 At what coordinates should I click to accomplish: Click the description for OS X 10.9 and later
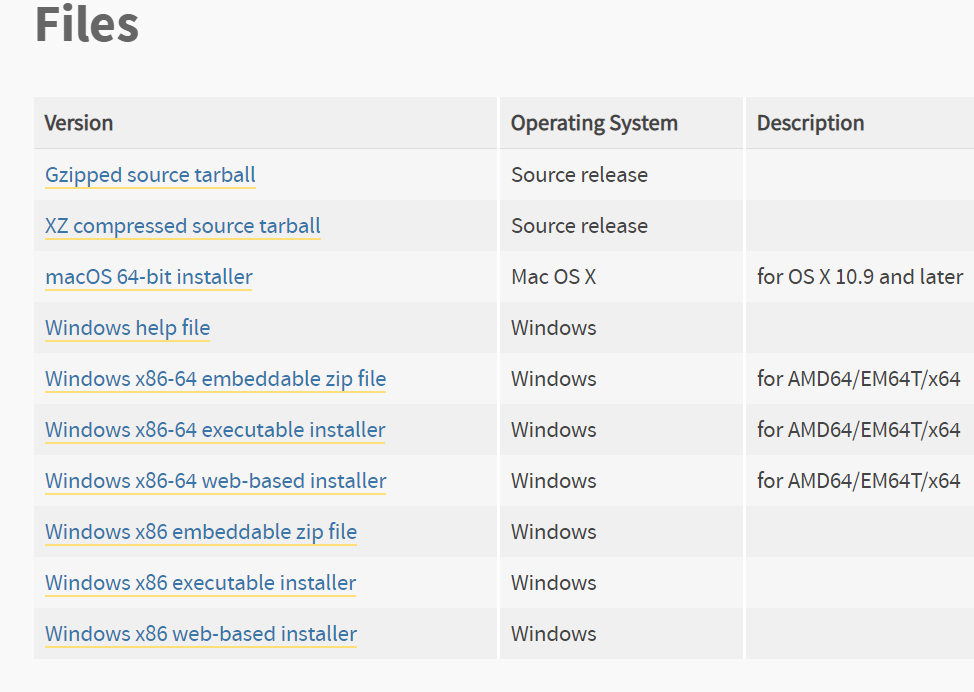coord(861,276)
